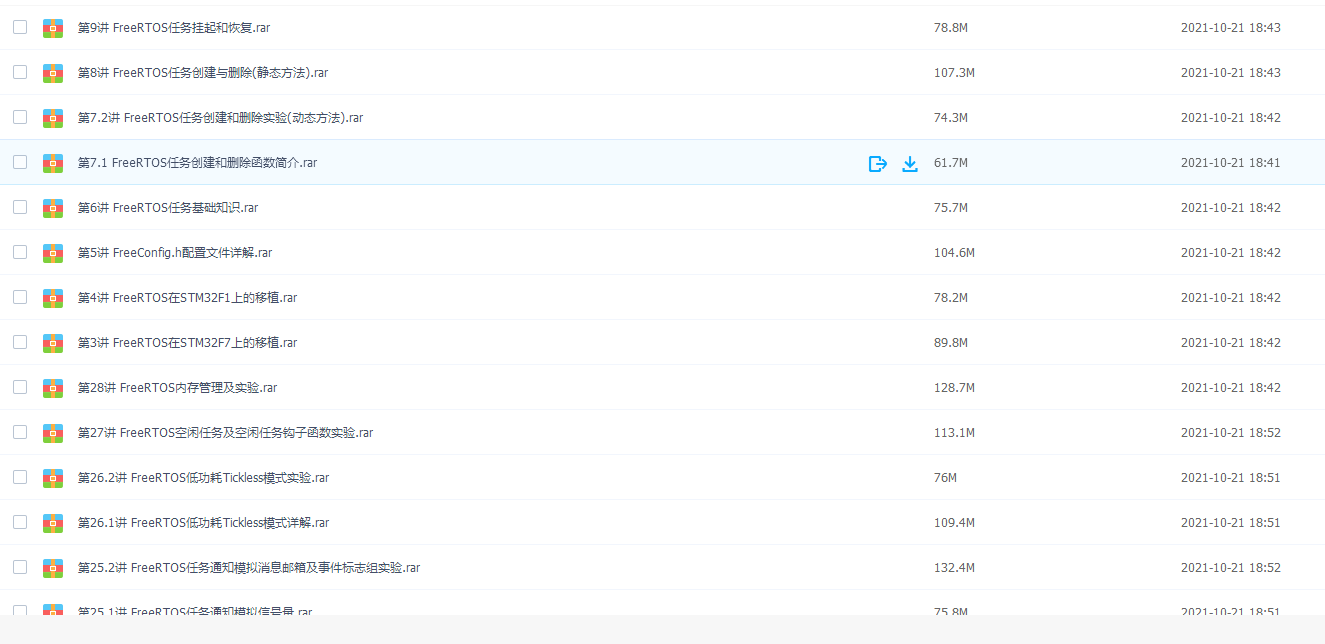The width and height of the screenshot is (1325, 644).
Task: Click the share icon on 第7.1 row
Action: click(877, 163)
